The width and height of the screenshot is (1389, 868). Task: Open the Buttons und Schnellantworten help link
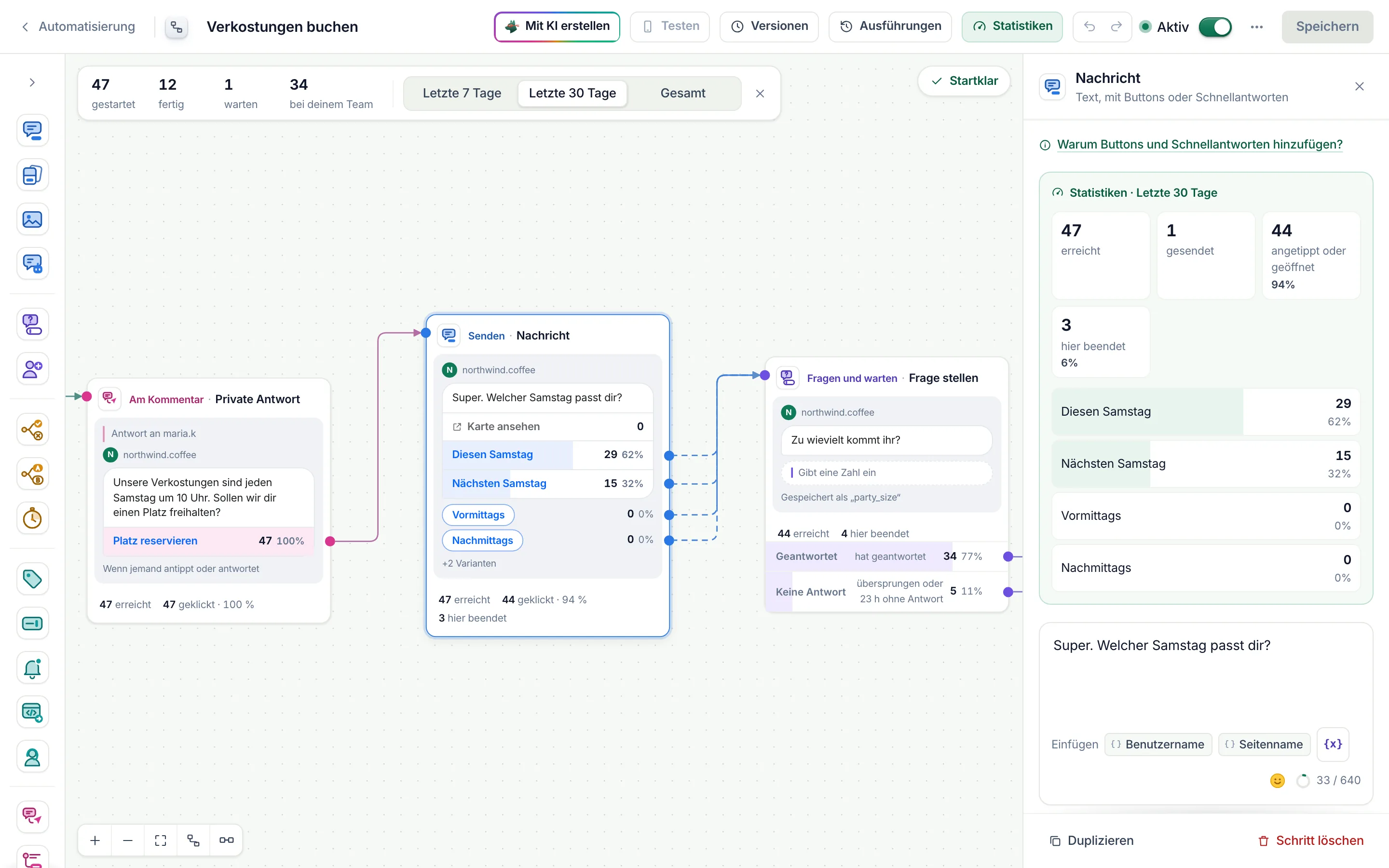click(1199, 144)
